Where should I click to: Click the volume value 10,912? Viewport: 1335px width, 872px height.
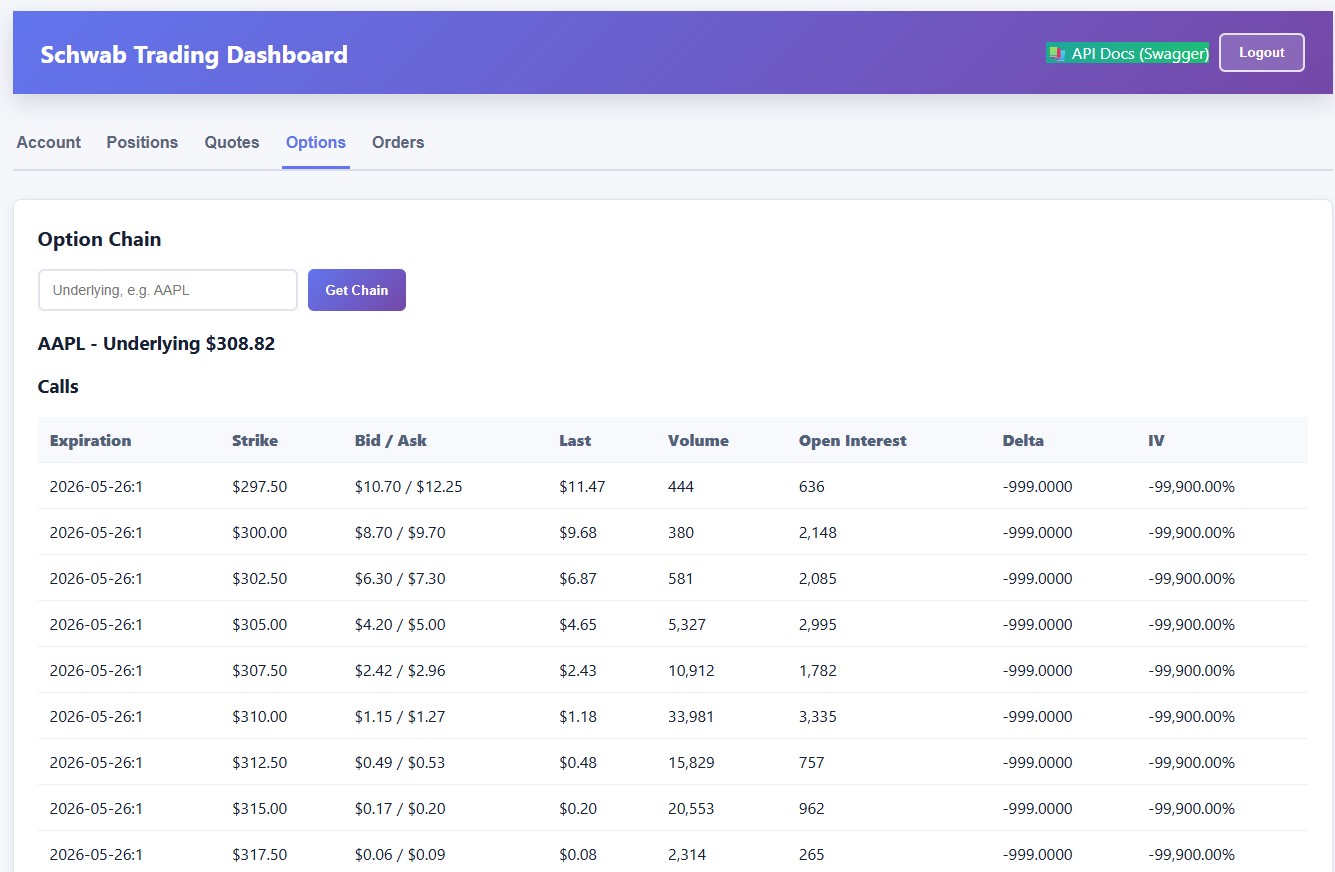click(691, 671)
